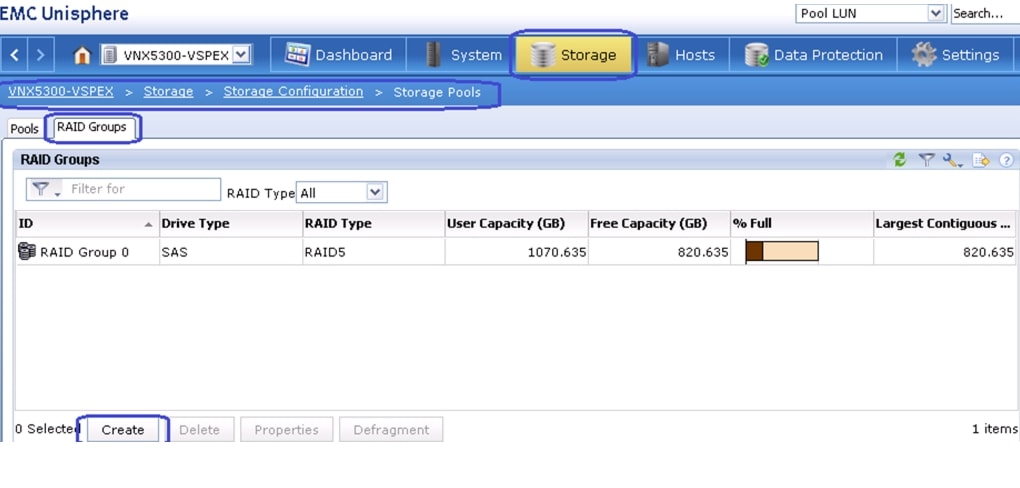Image resolution: width=1020 pixels, height=488 pixels.
Task: Refresh the RAID Groups list
Action: 900,159
